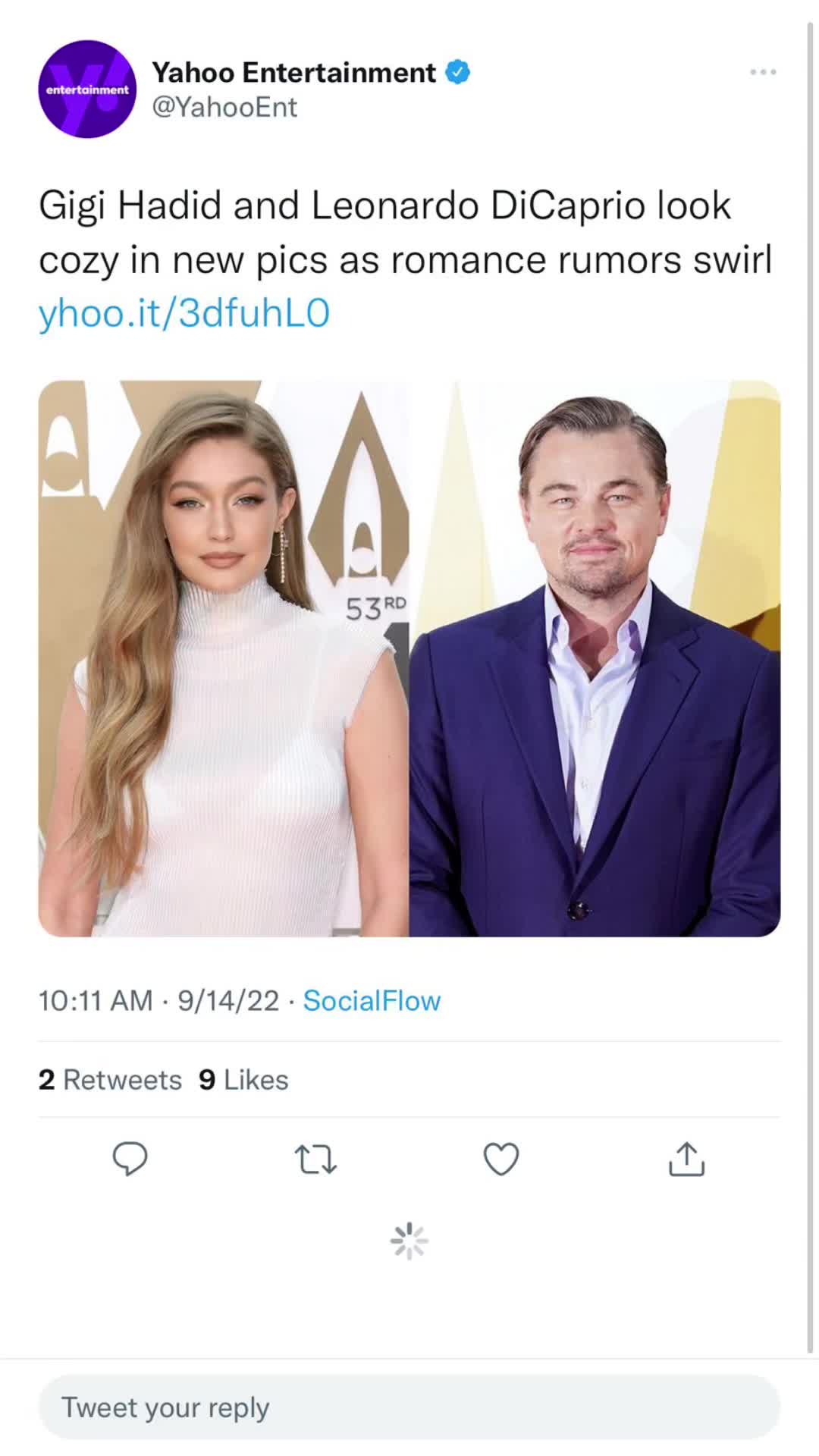This screenshot has width=819, height=1456.
Task: Tap the @YahooEnt handle
Action: pyautogui.click(x=225, y=107)
